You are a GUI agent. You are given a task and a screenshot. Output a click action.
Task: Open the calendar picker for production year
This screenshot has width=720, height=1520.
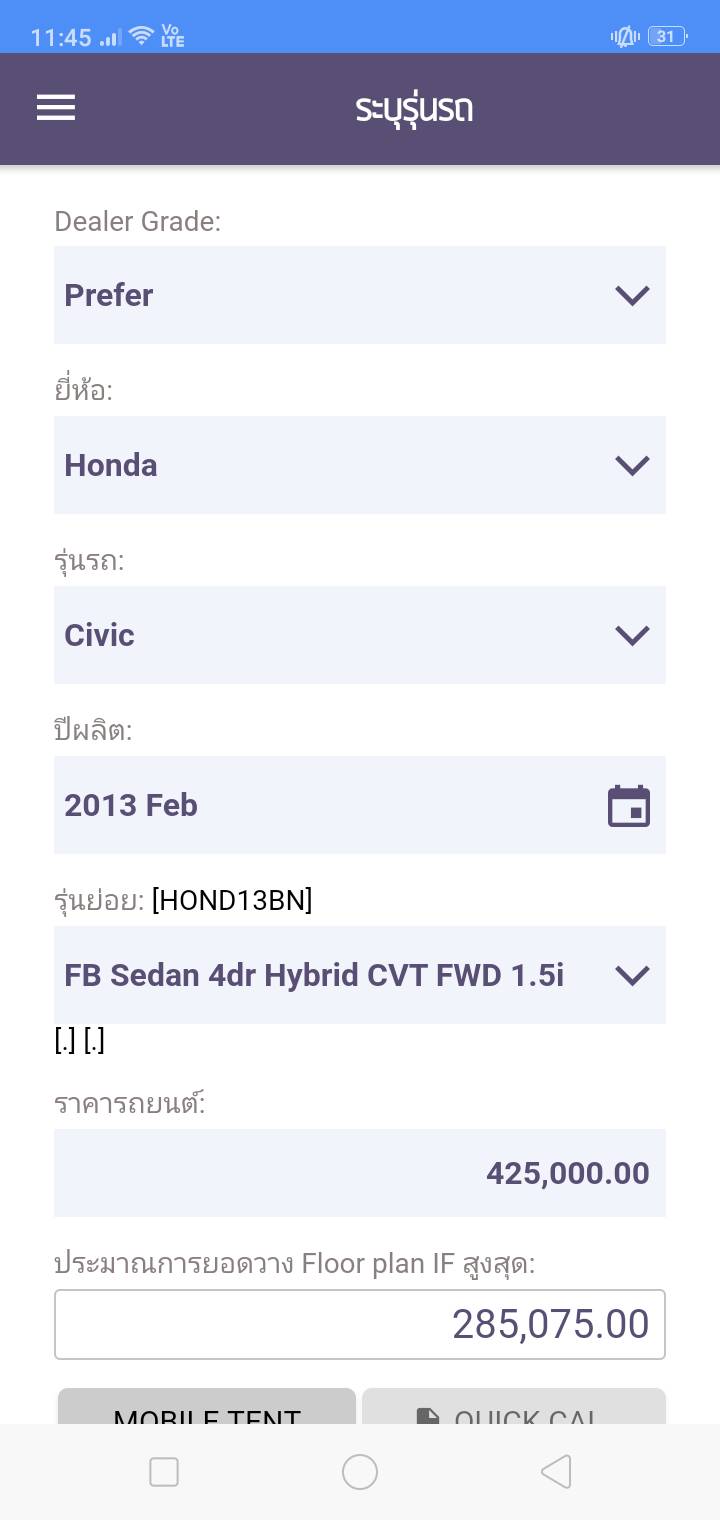coord(628,806)
